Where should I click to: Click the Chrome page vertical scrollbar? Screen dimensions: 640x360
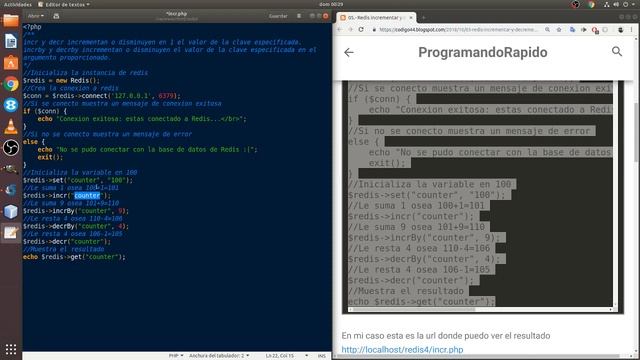point(636,132)
